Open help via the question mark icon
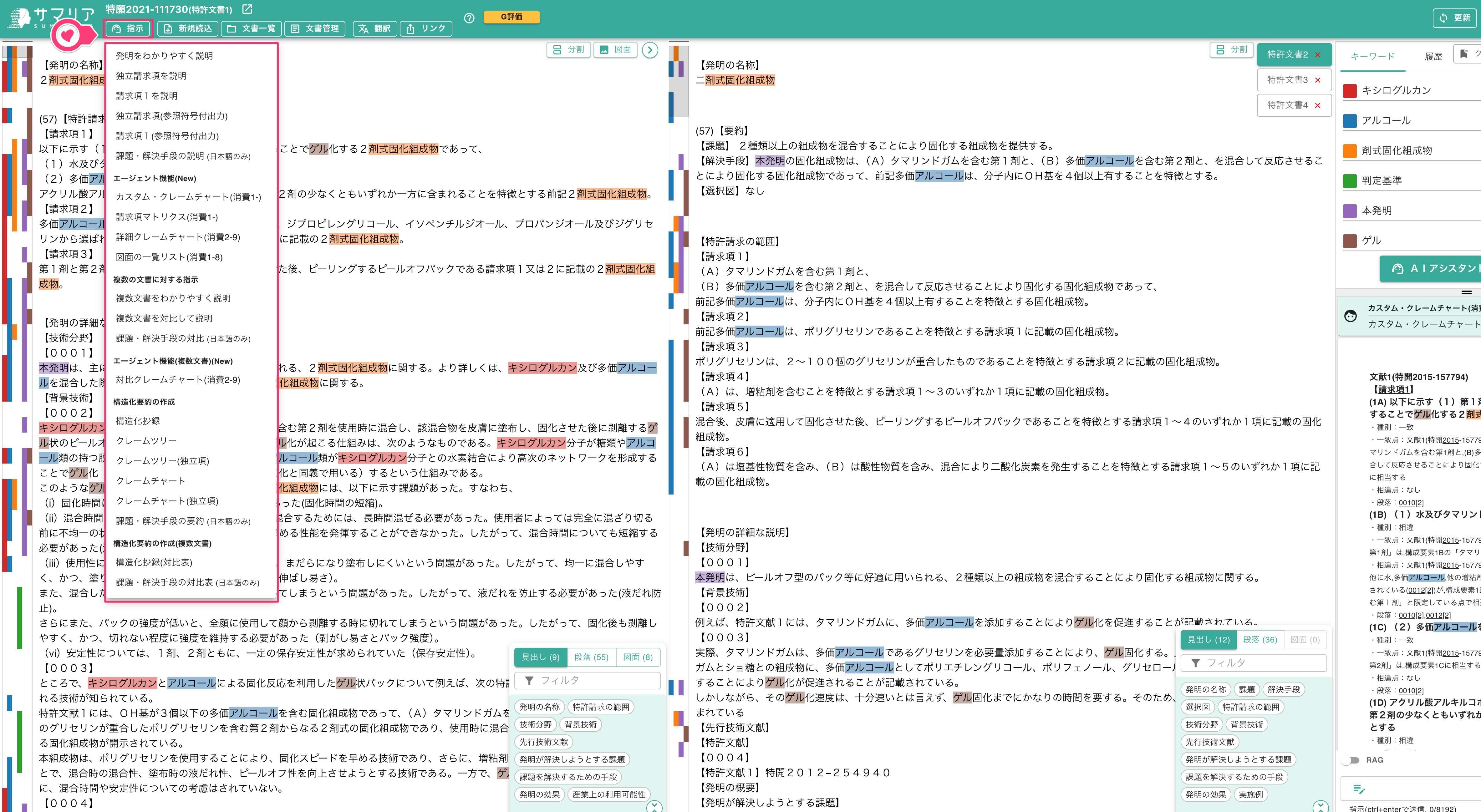 pos(470,18)
